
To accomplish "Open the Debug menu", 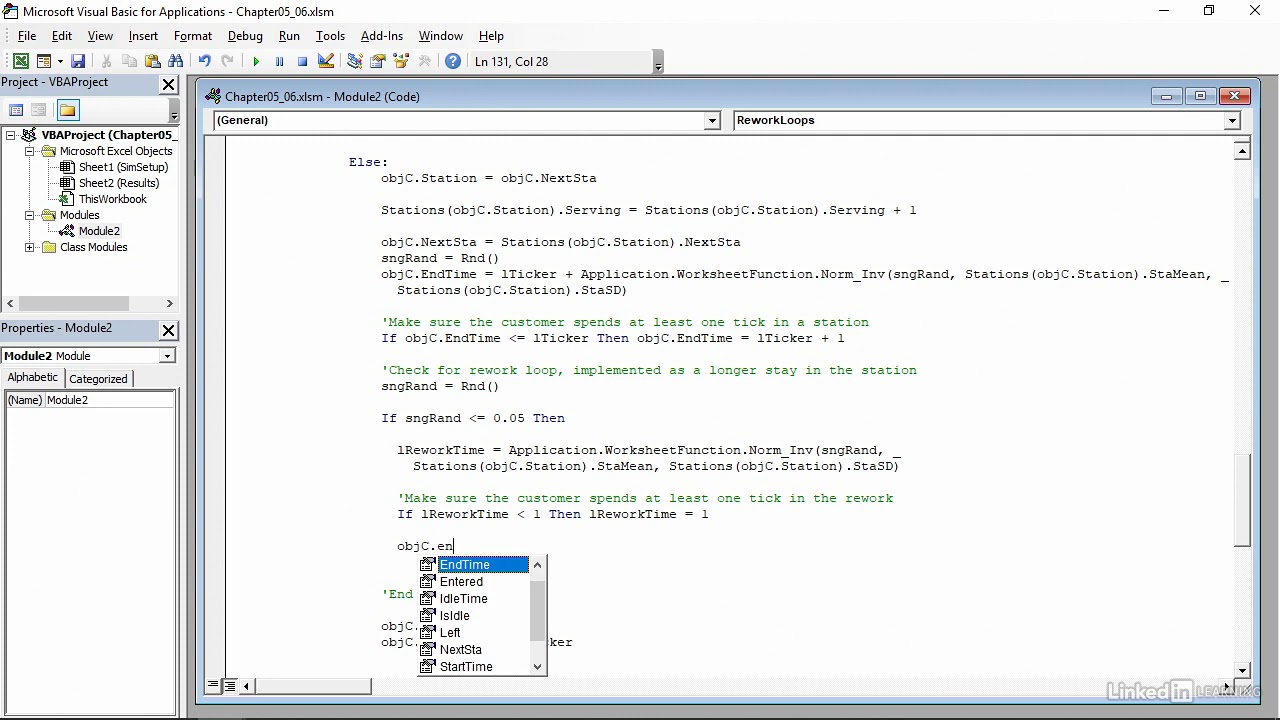I will pos(245,36).
